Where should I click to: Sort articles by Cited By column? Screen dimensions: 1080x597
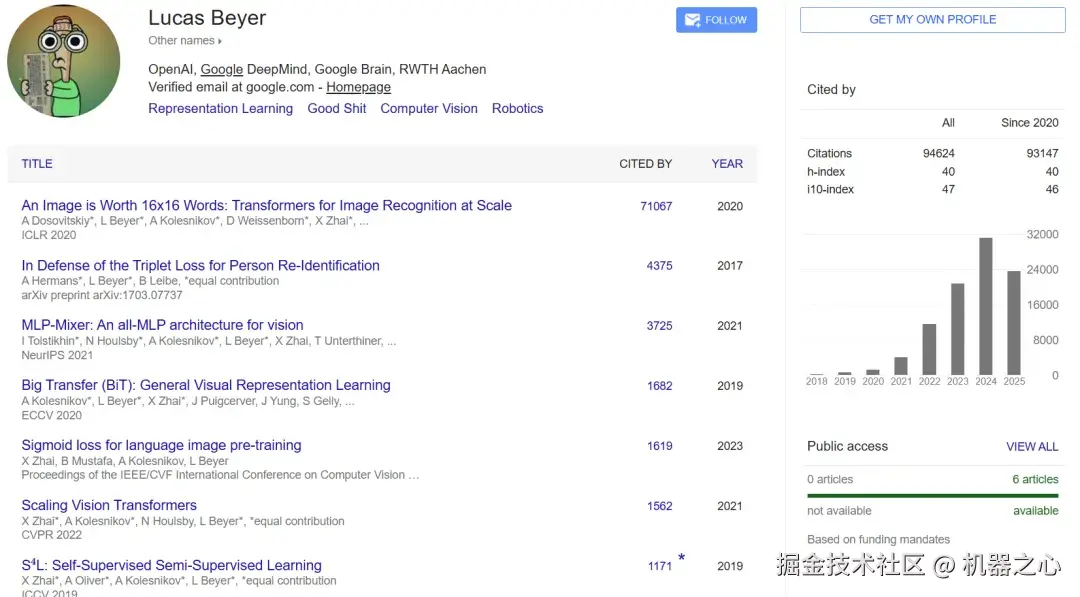point(645,163)
